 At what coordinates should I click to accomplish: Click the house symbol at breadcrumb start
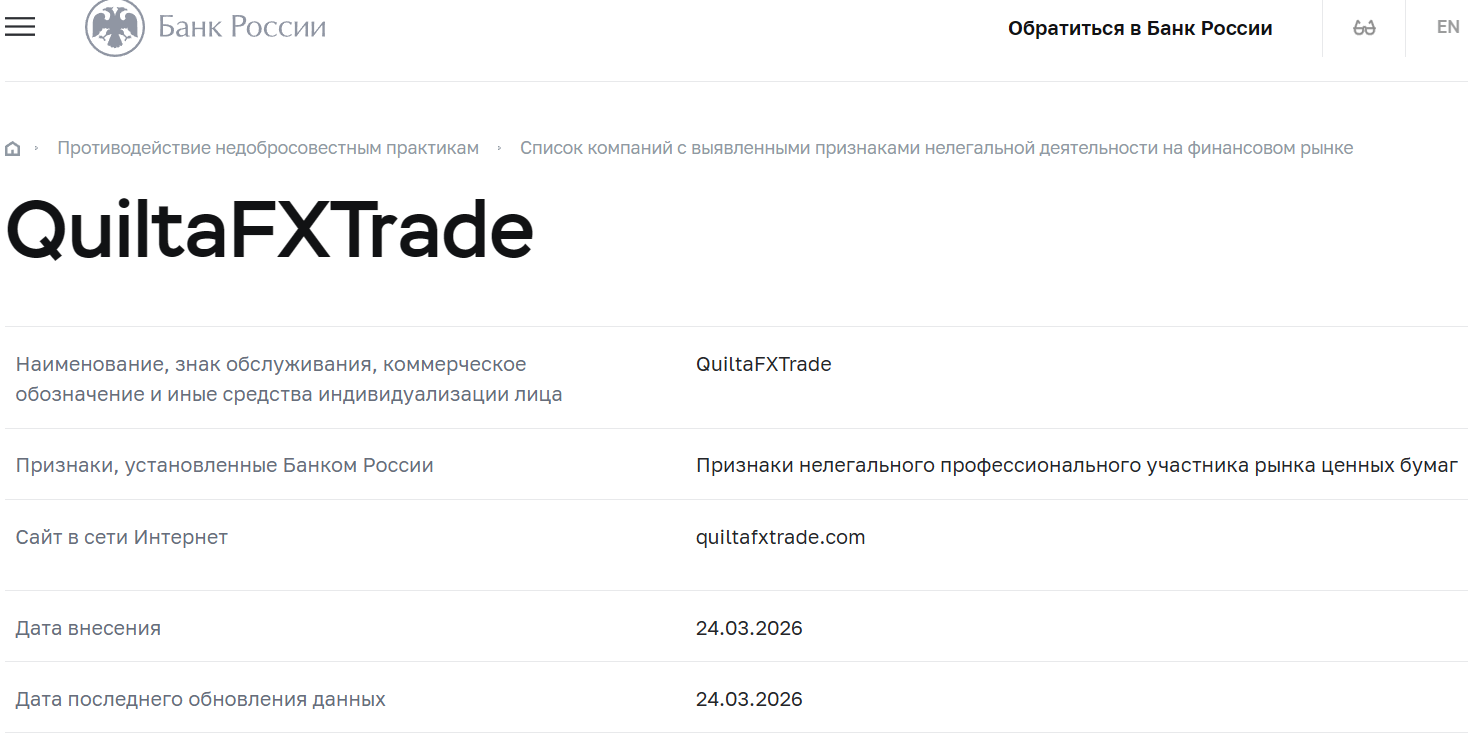[x=12, y=147]
